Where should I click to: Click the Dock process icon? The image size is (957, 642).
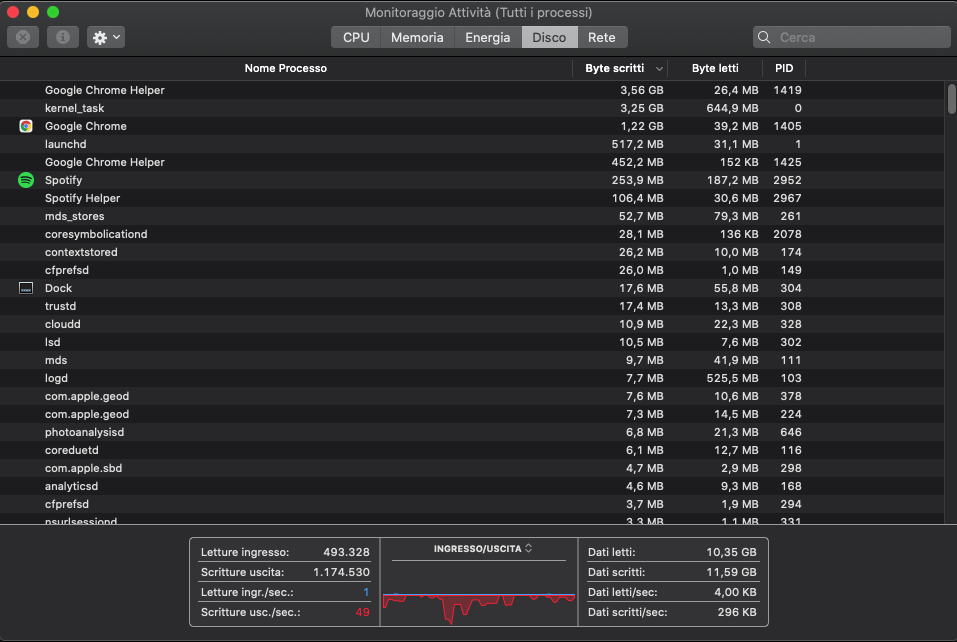click(x=26, y=288)
